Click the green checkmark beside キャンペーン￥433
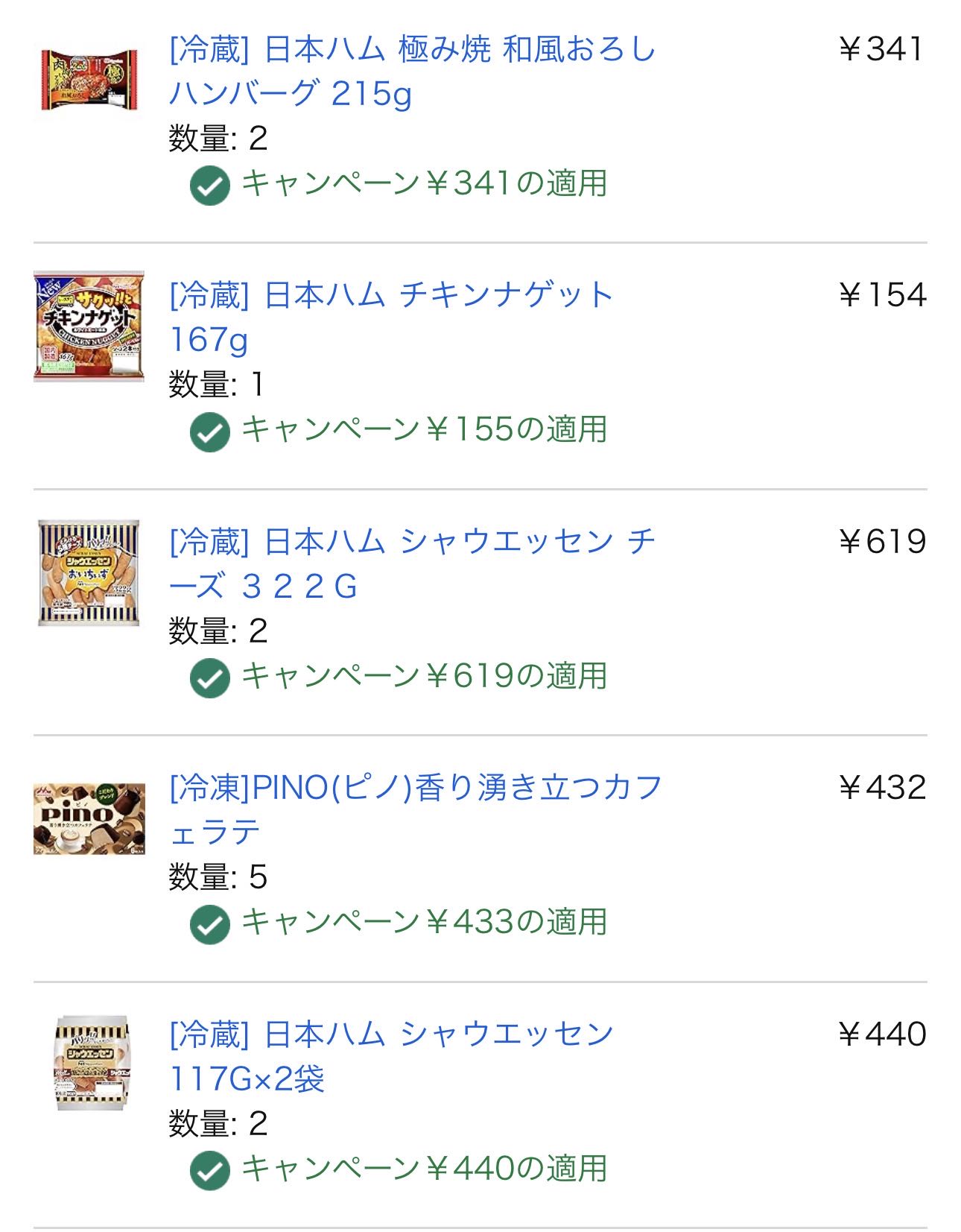Screen dimensions: 961x1232 coord(210,924)
